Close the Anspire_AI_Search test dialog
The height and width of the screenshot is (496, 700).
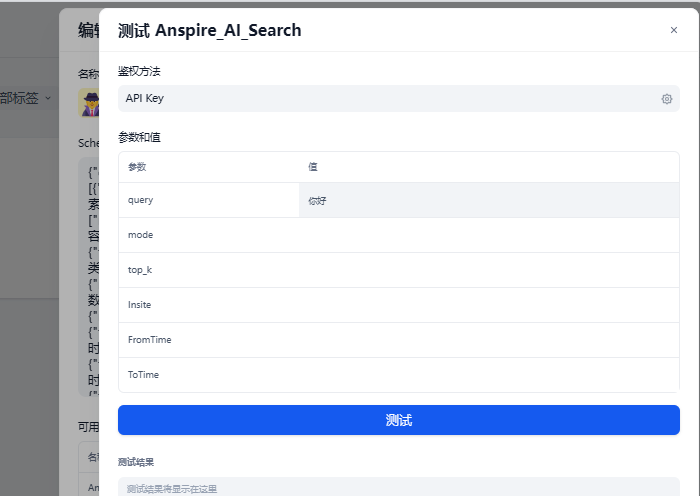674,30
